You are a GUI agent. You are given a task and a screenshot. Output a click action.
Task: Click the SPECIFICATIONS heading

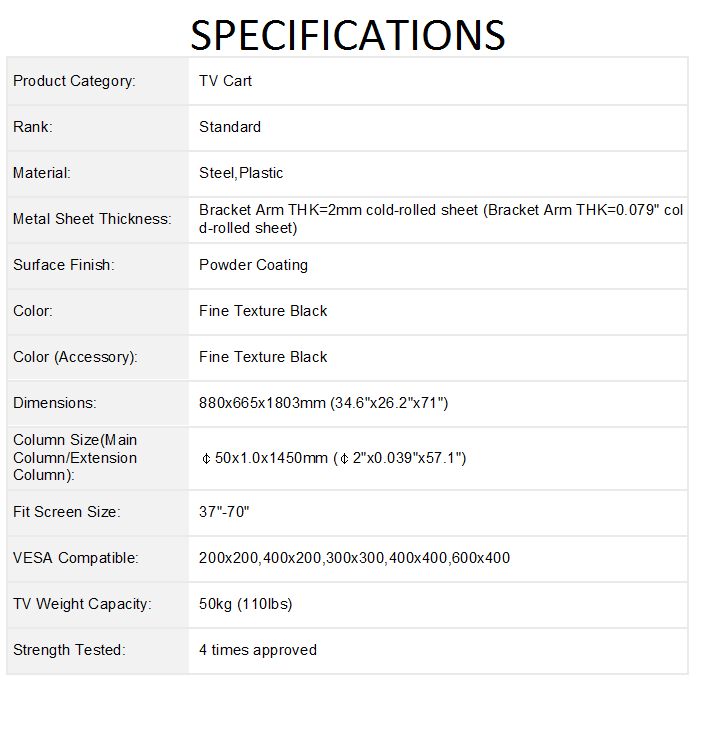[x=347, y=34]
